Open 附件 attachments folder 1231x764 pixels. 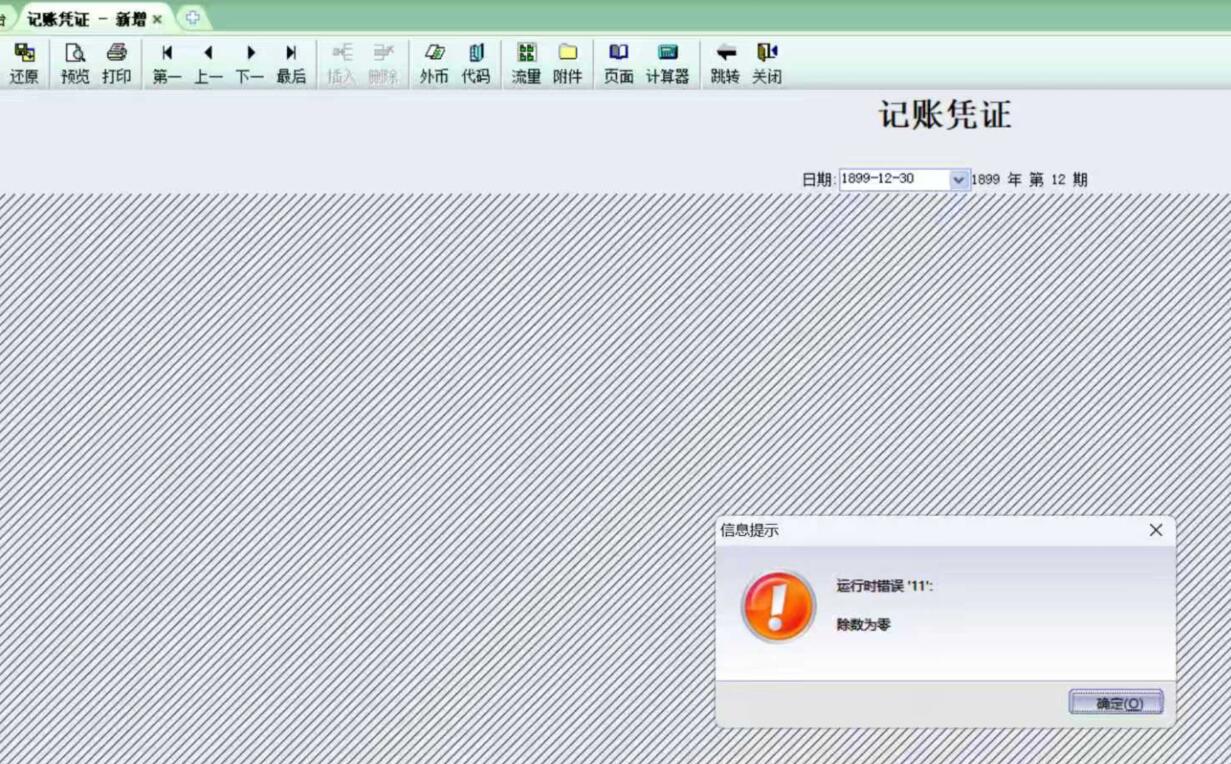pos(568,63)
